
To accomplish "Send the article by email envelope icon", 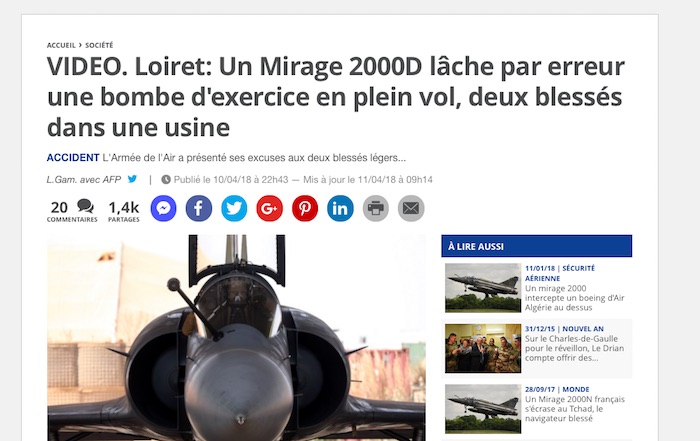I will tap(411, 208).
